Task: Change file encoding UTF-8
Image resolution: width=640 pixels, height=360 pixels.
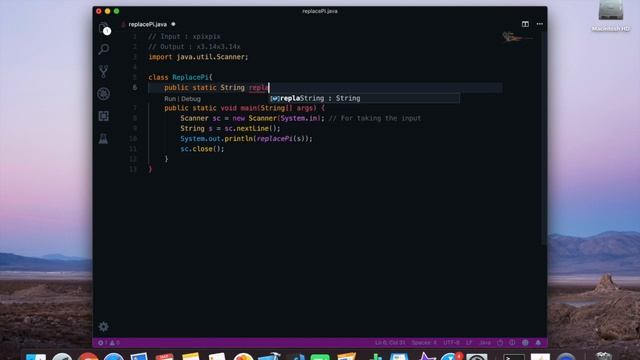Action: pyautogui.click(x=451, y=342)
